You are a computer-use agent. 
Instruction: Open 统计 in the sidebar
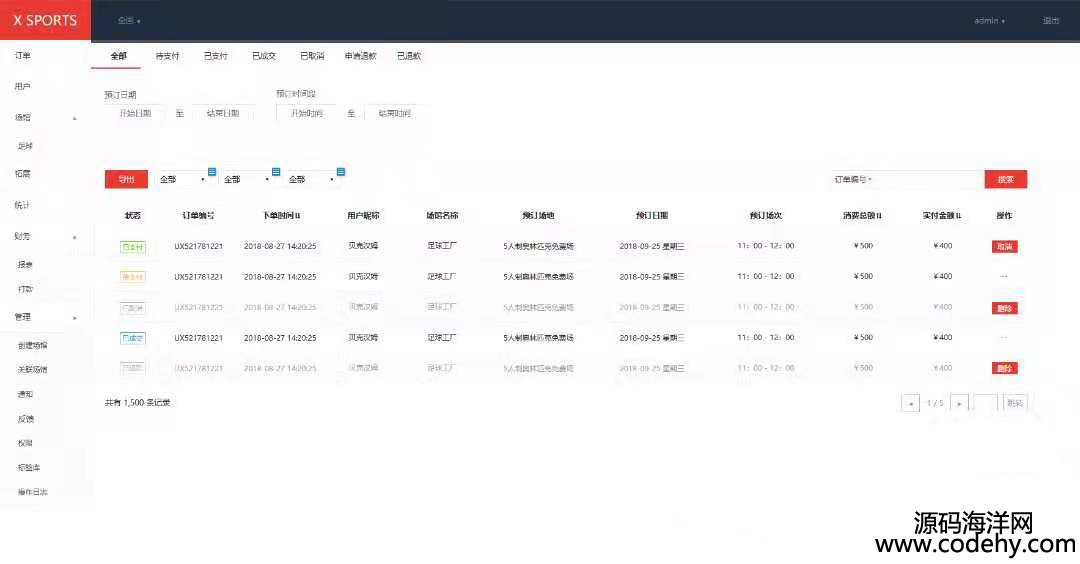click(x=23, y=205)
